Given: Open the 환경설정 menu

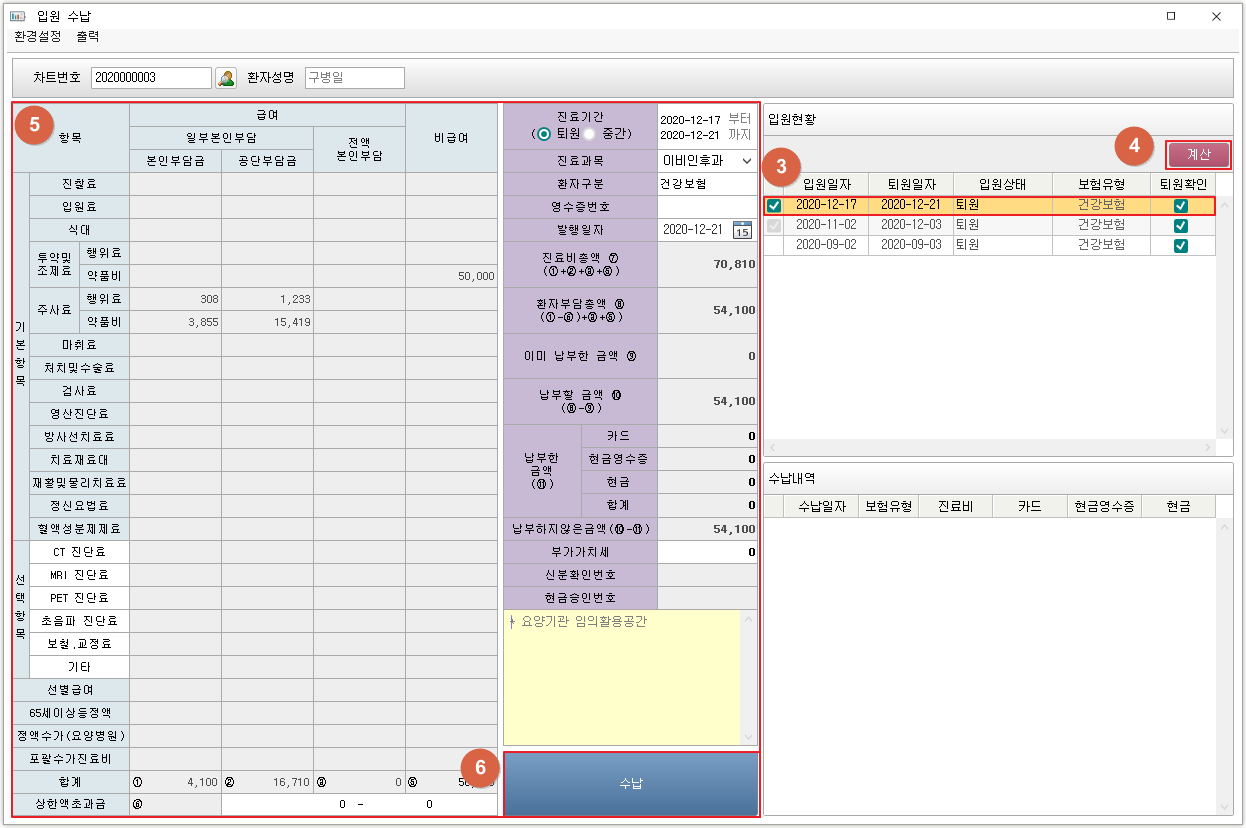Looking at the screenshot, I should click(37, 37).
